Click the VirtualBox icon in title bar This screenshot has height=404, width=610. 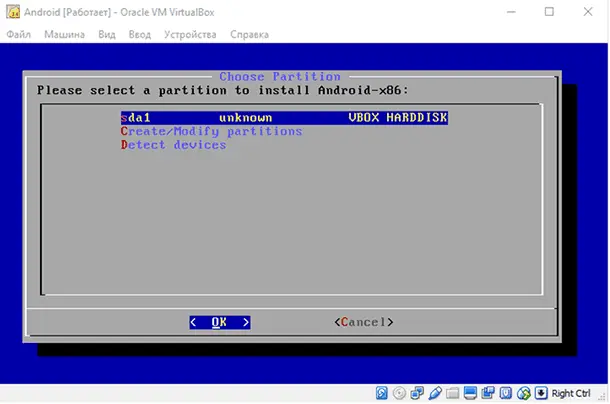[x=13, y=13]
